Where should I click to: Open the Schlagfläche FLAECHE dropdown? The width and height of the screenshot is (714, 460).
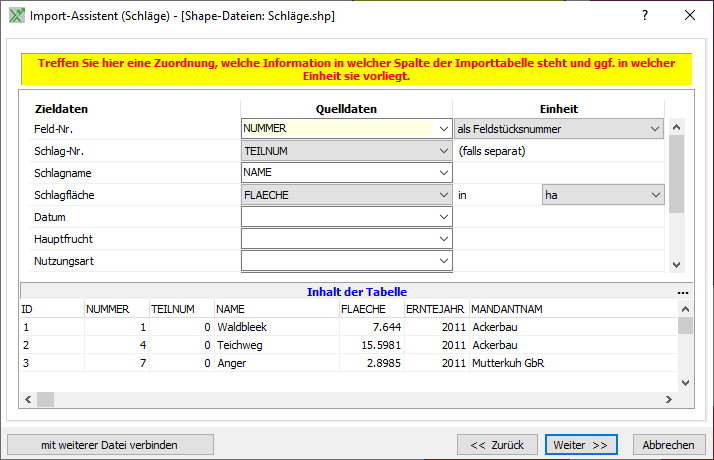point(443,195)
